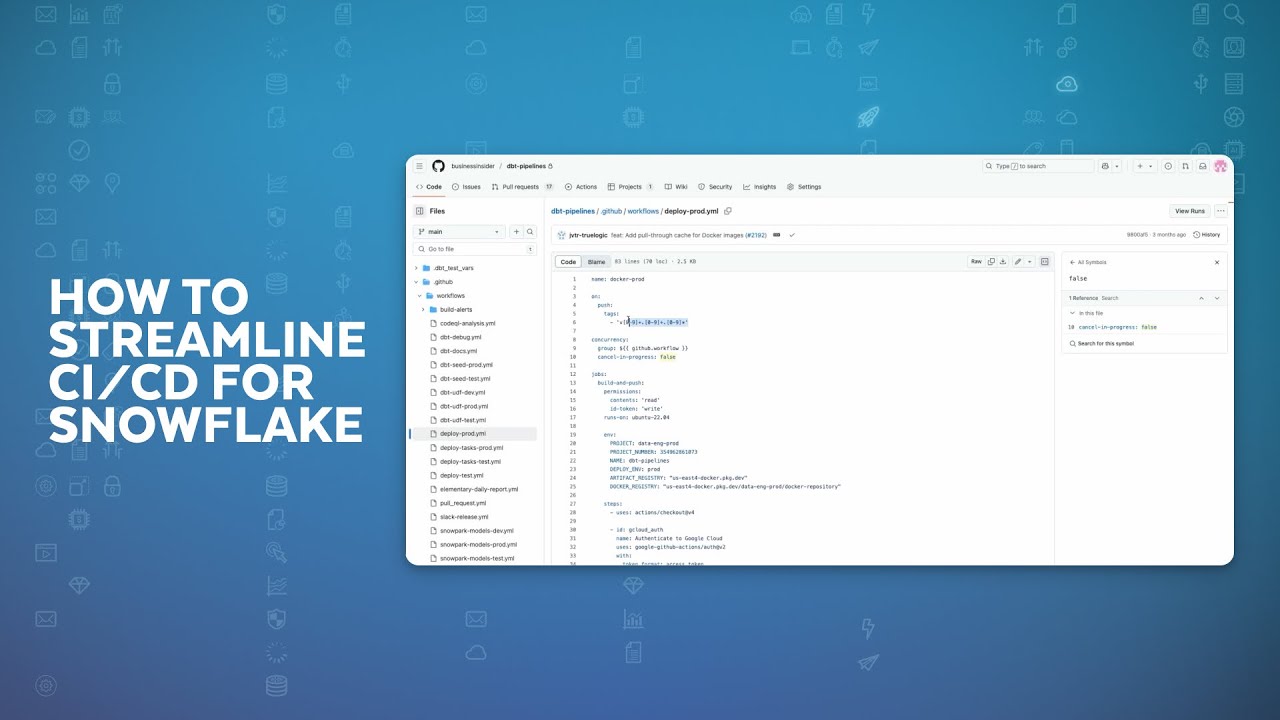
Task: Jump to previous reference arrow
Action: point(1202,298)
